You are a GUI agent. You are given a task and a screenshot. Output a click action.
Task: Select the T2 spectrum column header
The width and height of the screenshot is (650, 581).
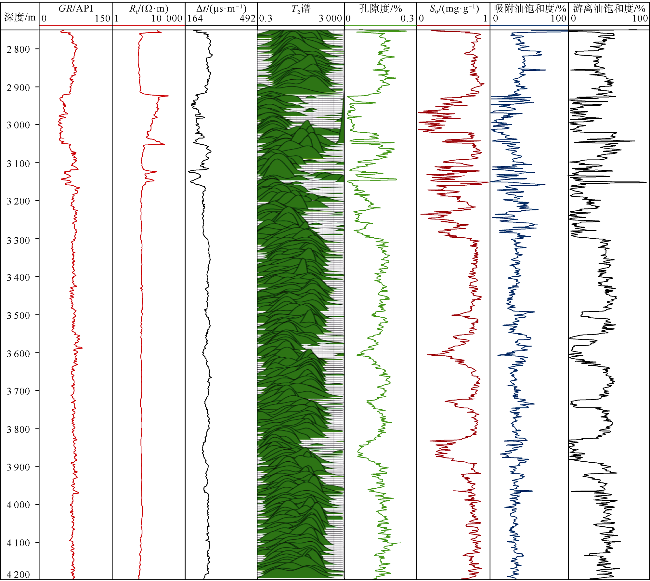300,8
